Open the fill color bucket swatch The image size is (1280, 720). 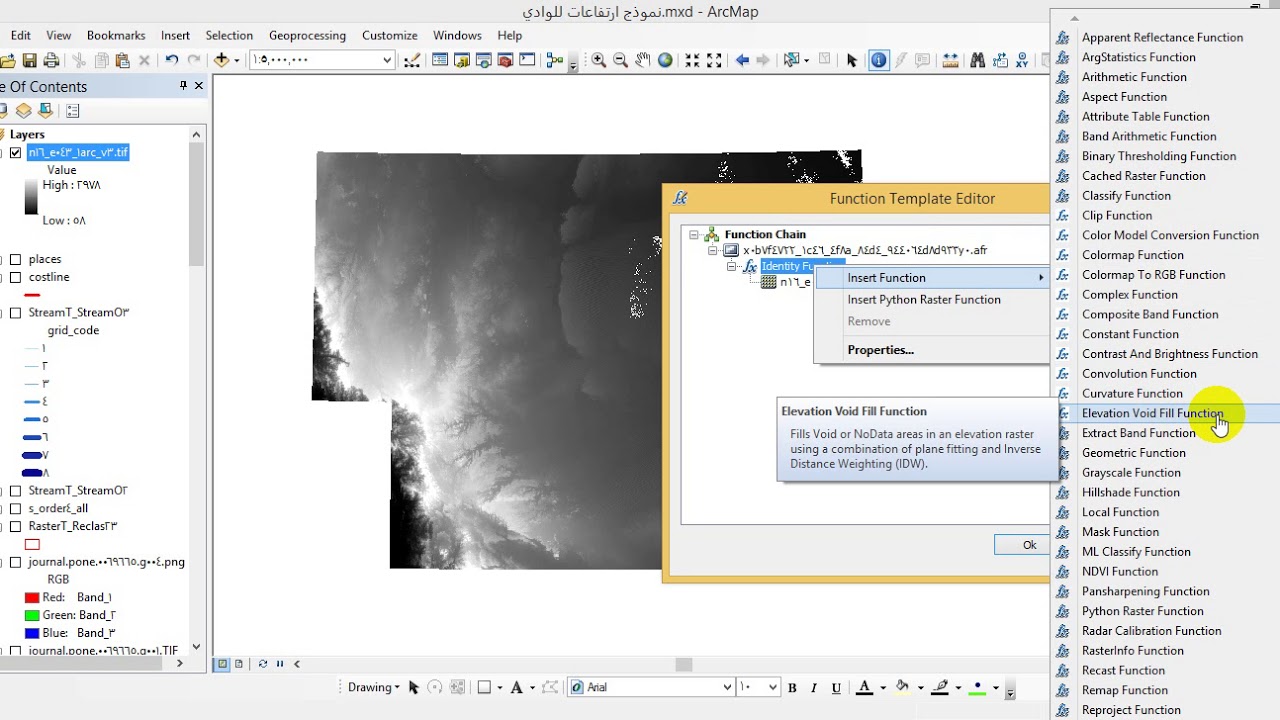pos(902,687)
